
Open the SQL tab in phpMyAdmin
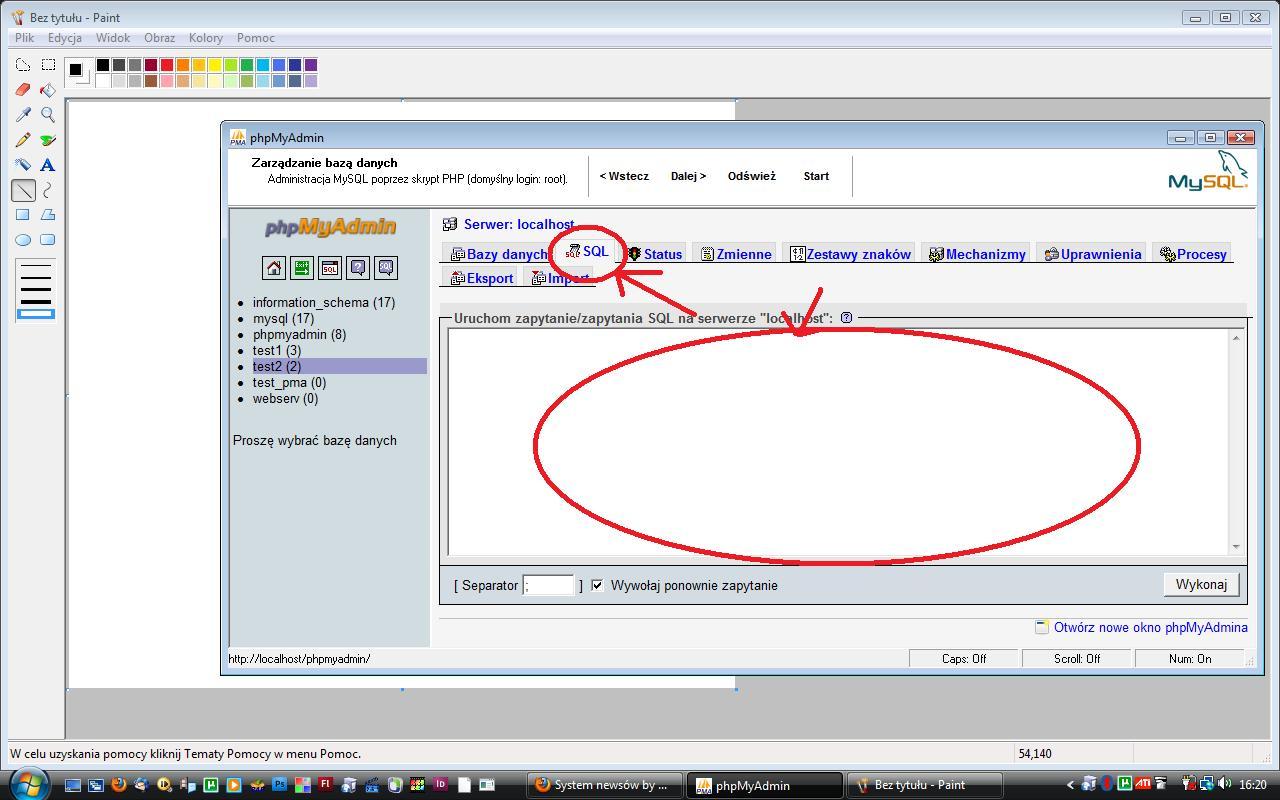pyautogui.click(x=588, y=252)
